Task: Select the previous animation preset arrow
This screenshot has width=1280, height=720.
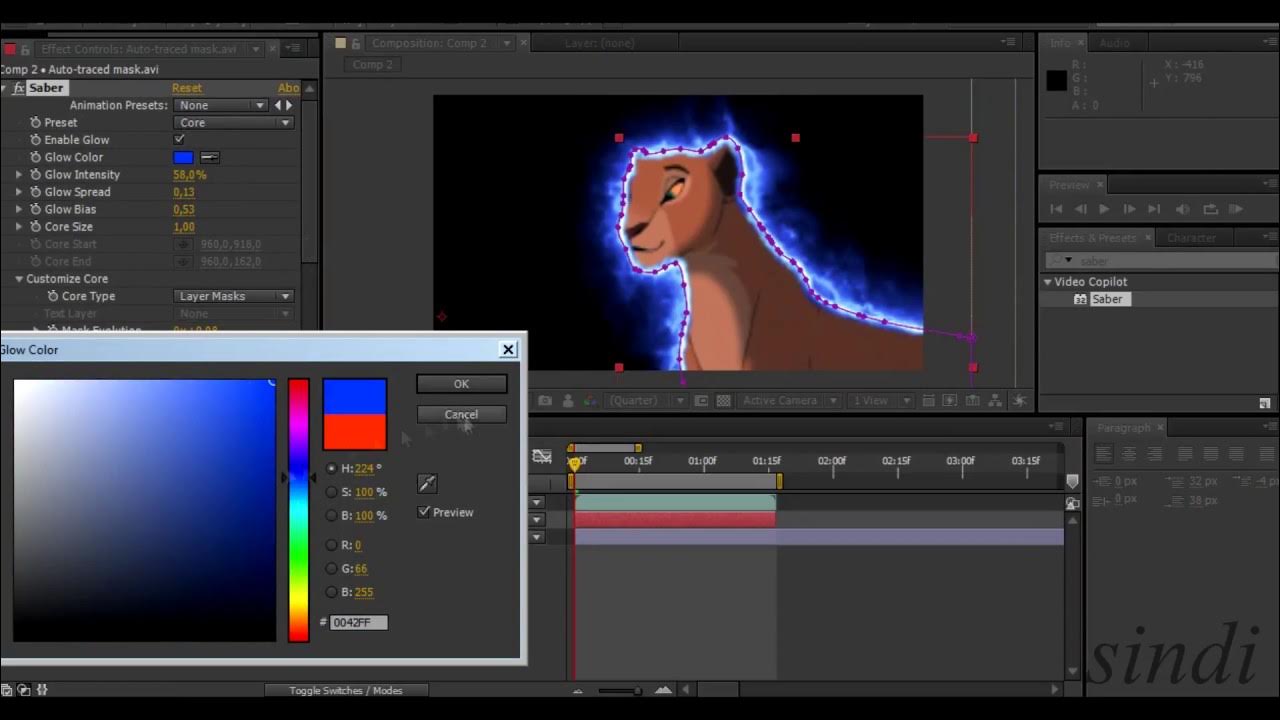Action: tap(279, 105)
